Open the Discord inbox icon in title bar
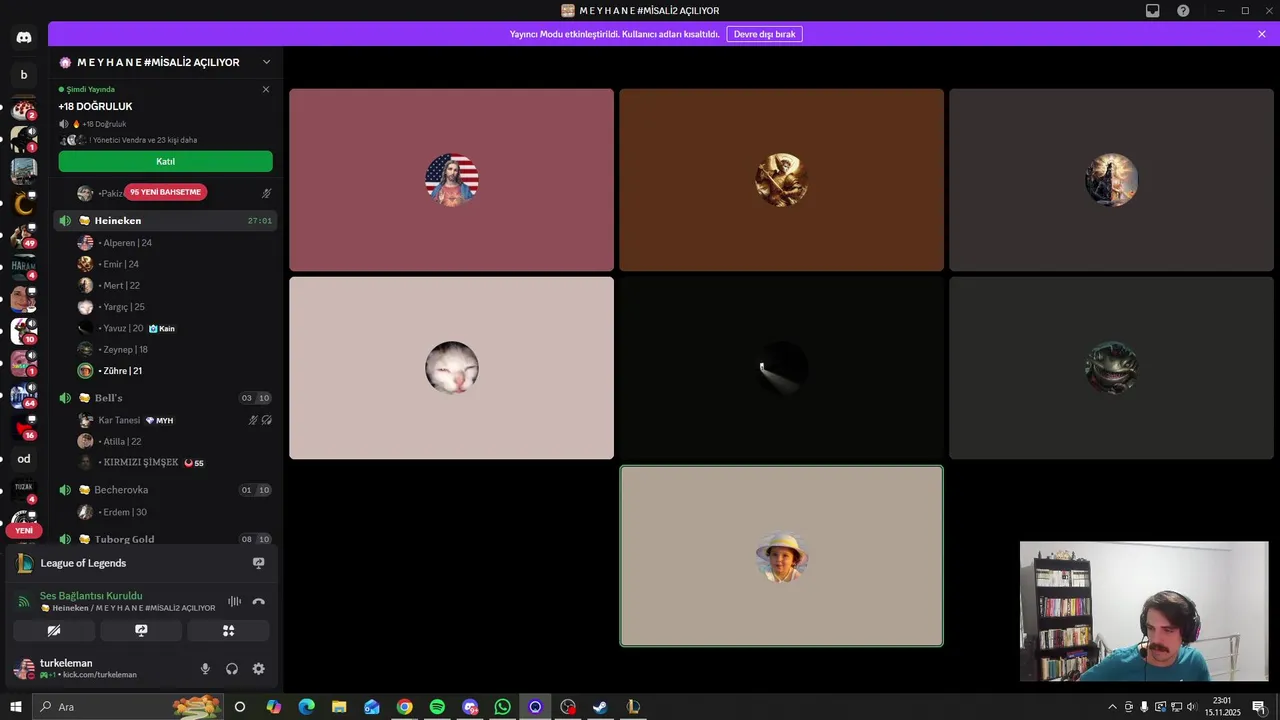 tap(1153, 11)
